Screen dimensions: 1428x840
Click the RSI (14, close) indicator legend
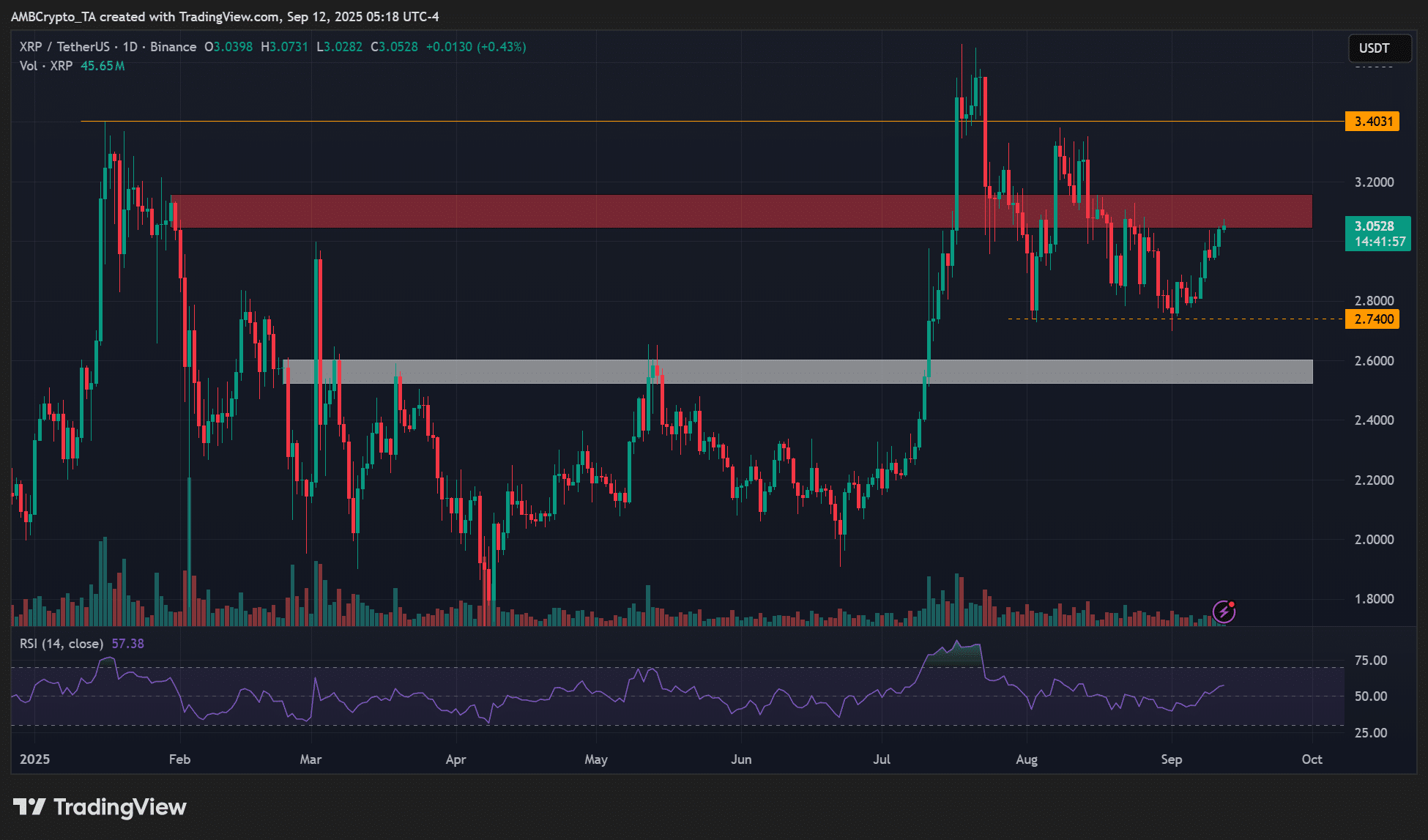point(61,644)
